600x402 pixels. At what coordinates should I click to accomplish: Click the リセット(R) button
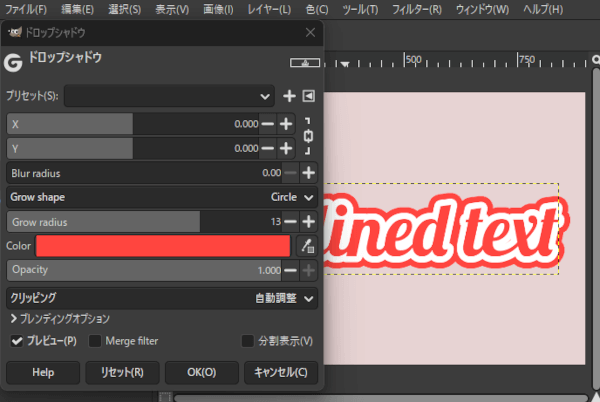pyautogui.click(x=122, y=372)
